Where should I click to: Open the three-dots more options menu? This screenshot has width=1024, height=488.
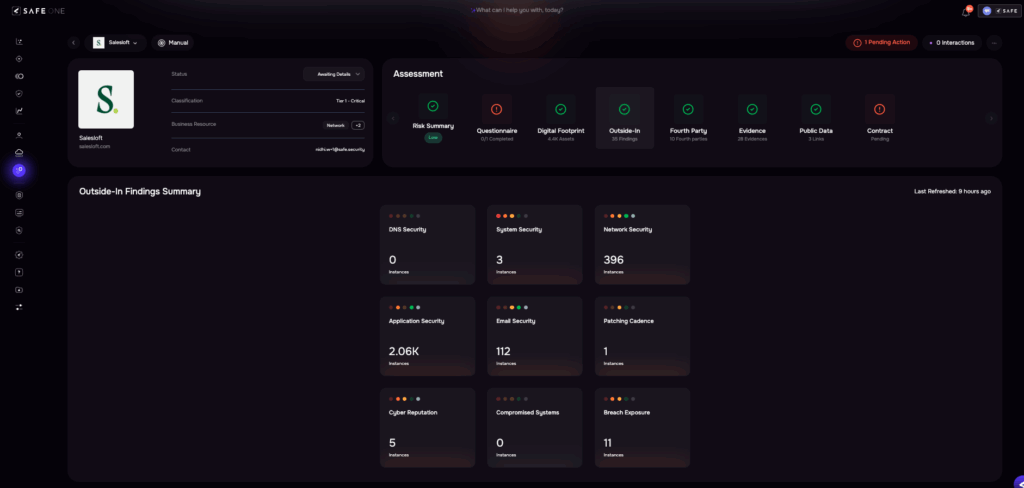[x=993, y=42]
